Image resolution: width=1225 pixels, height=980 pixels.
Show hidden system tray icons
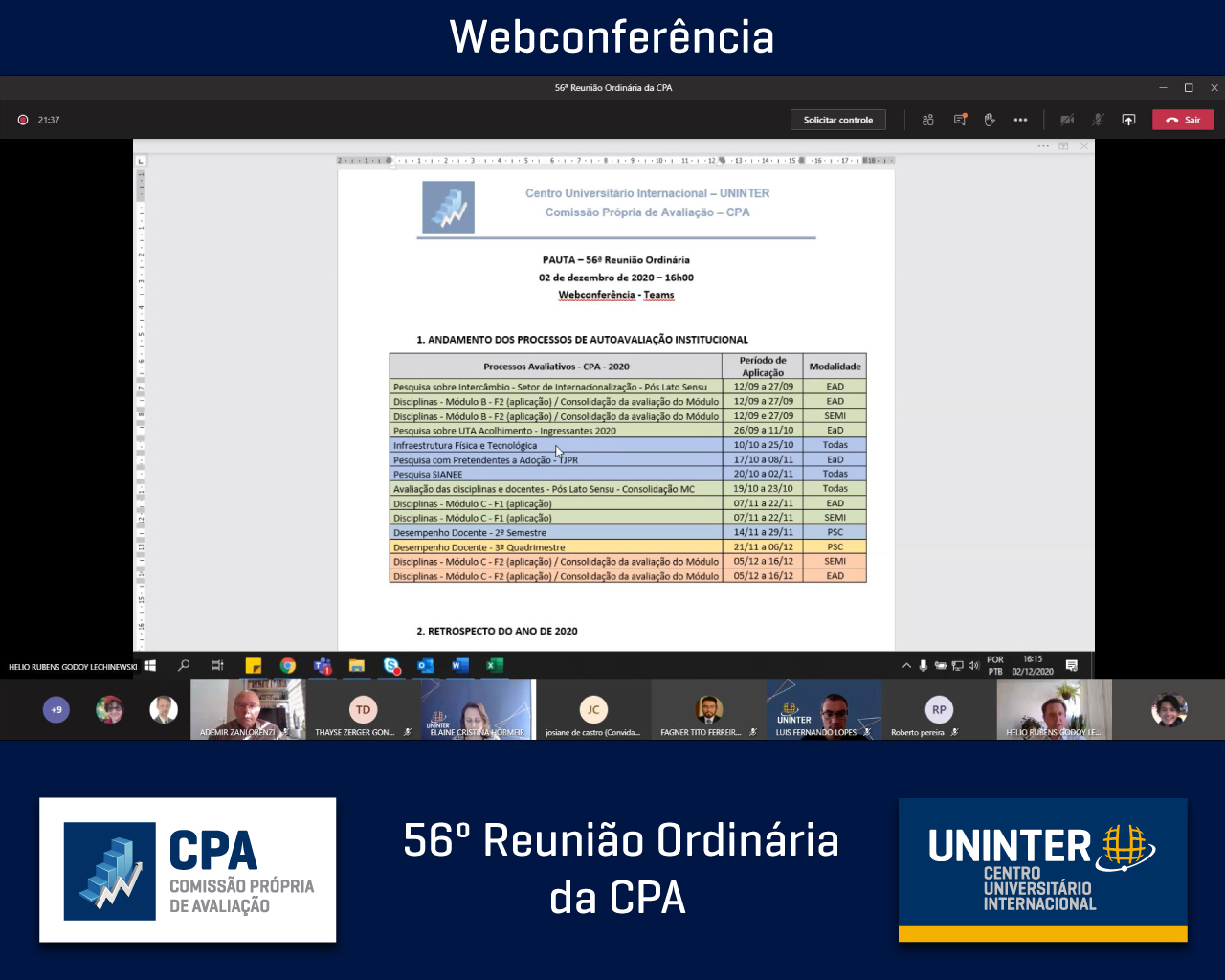pyautogui.click(x=906, y=665)
